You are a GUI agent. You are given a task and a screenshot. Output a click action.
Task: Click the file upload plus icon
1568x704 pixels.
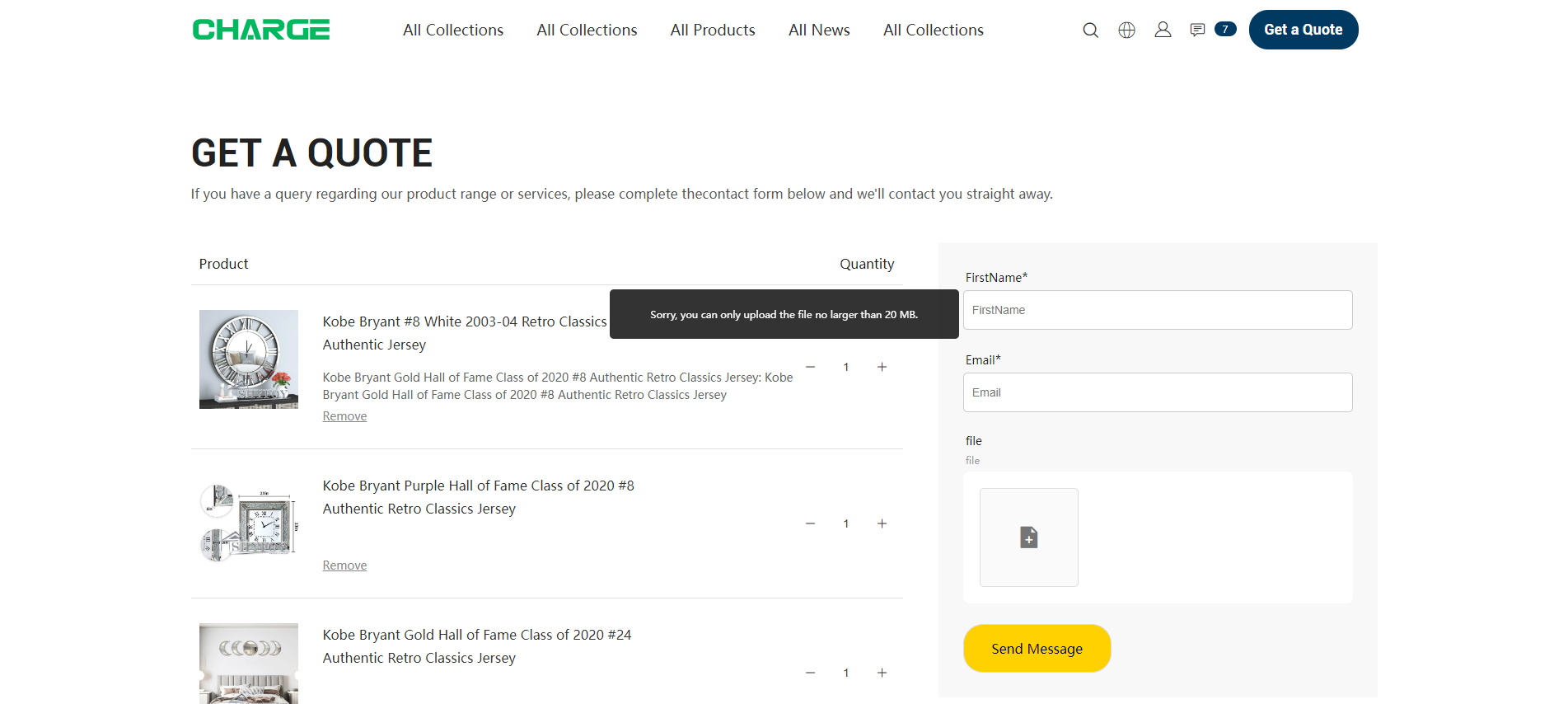[1029, 537]
